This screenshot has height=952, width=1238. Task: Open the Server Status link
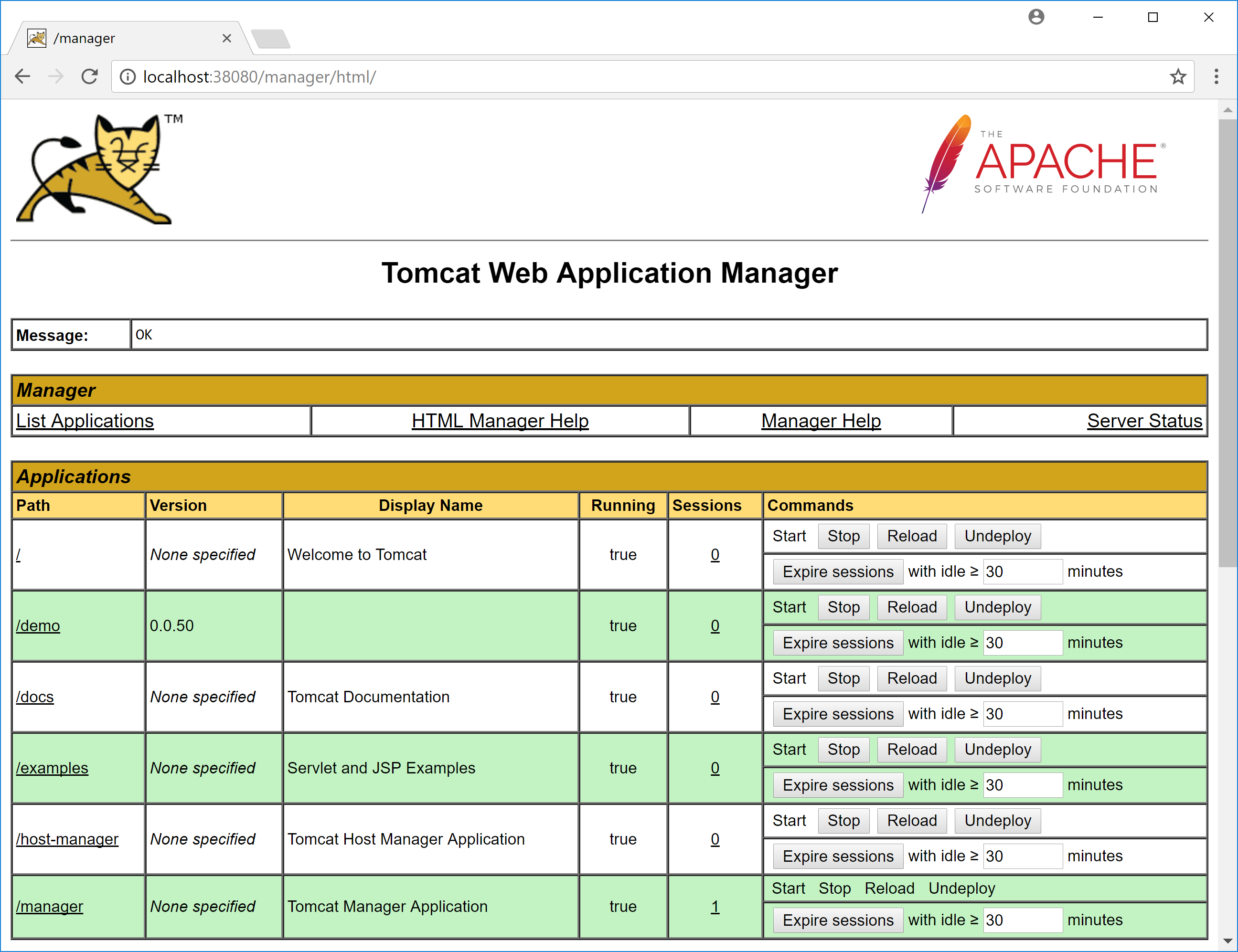[x=1144, y=421]
